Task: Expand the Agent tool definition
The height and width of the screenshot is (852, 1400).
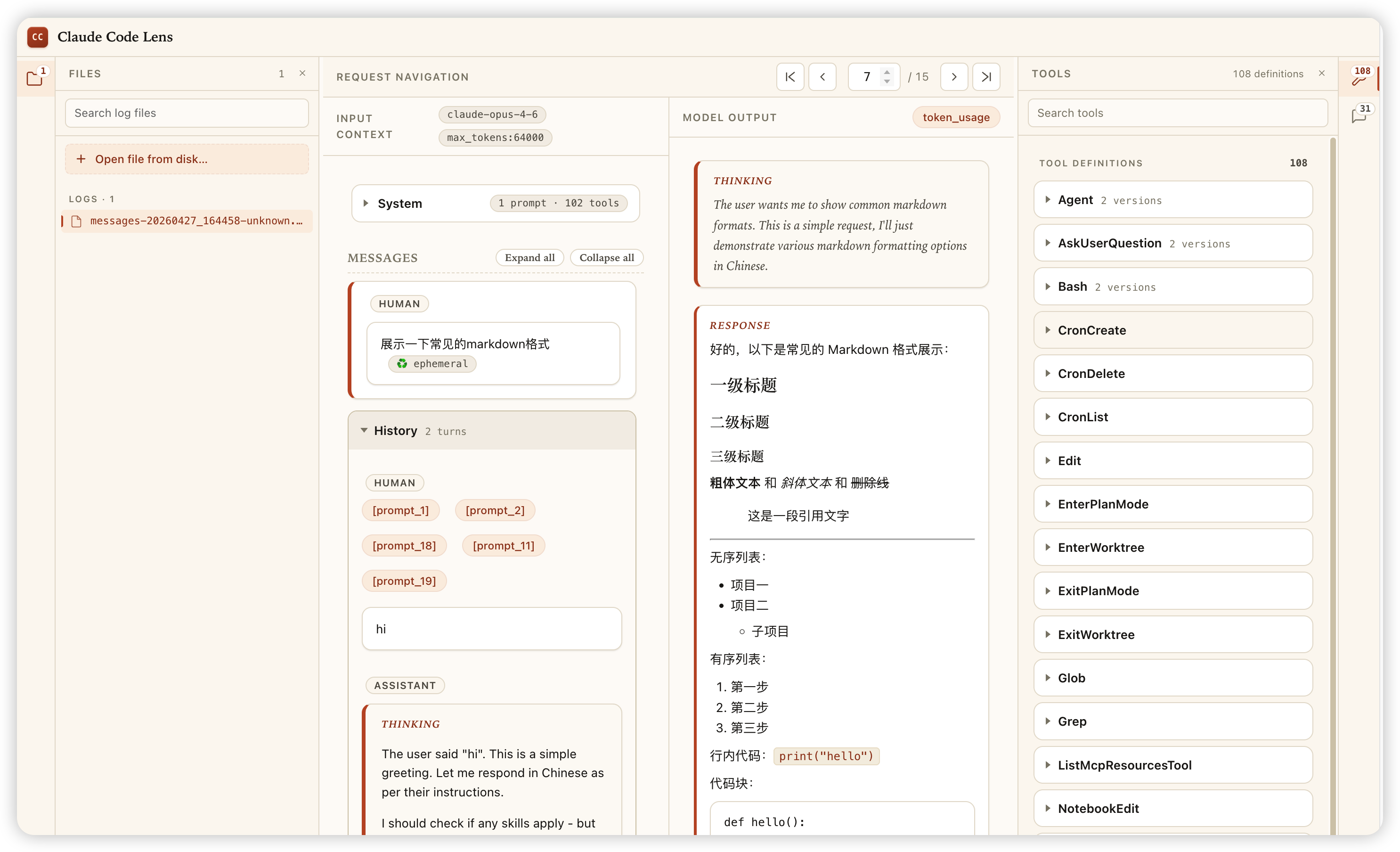Action: pyautogui.click(x=1173, y=200)
